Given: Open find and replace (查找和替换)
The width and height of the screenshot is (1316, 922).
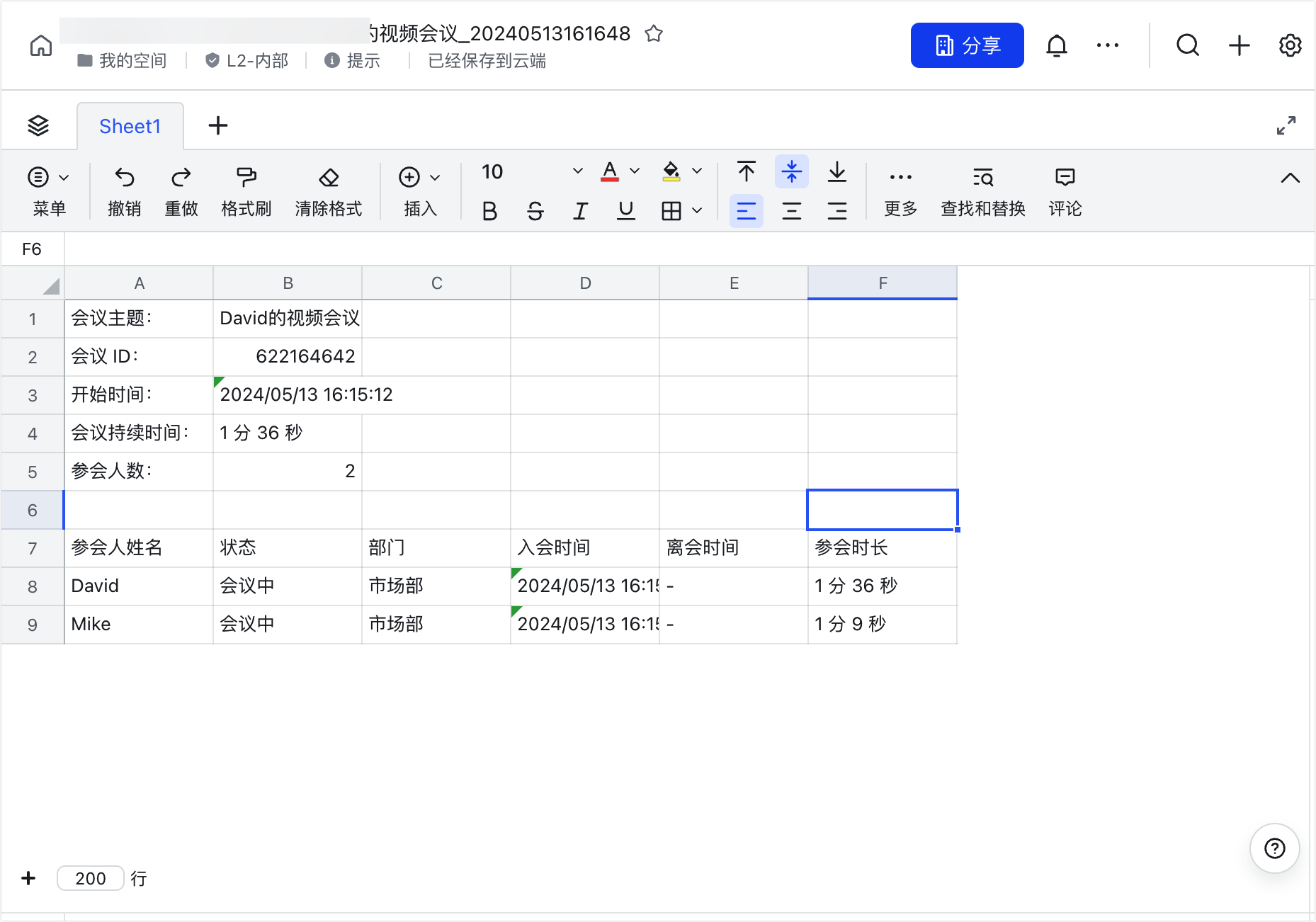Looking at the screenshot, I should tap(983, 191).
